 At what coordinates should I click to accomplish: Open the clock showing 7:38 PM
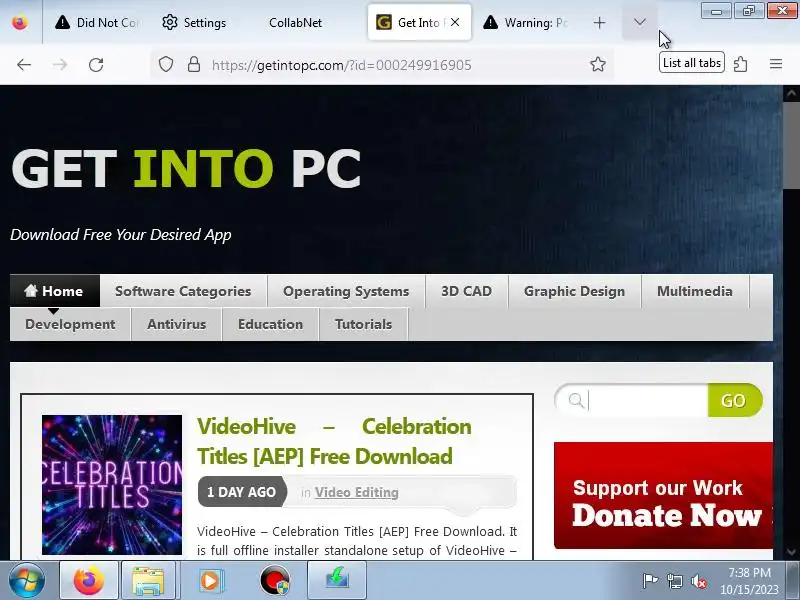[x=749, y=581]
